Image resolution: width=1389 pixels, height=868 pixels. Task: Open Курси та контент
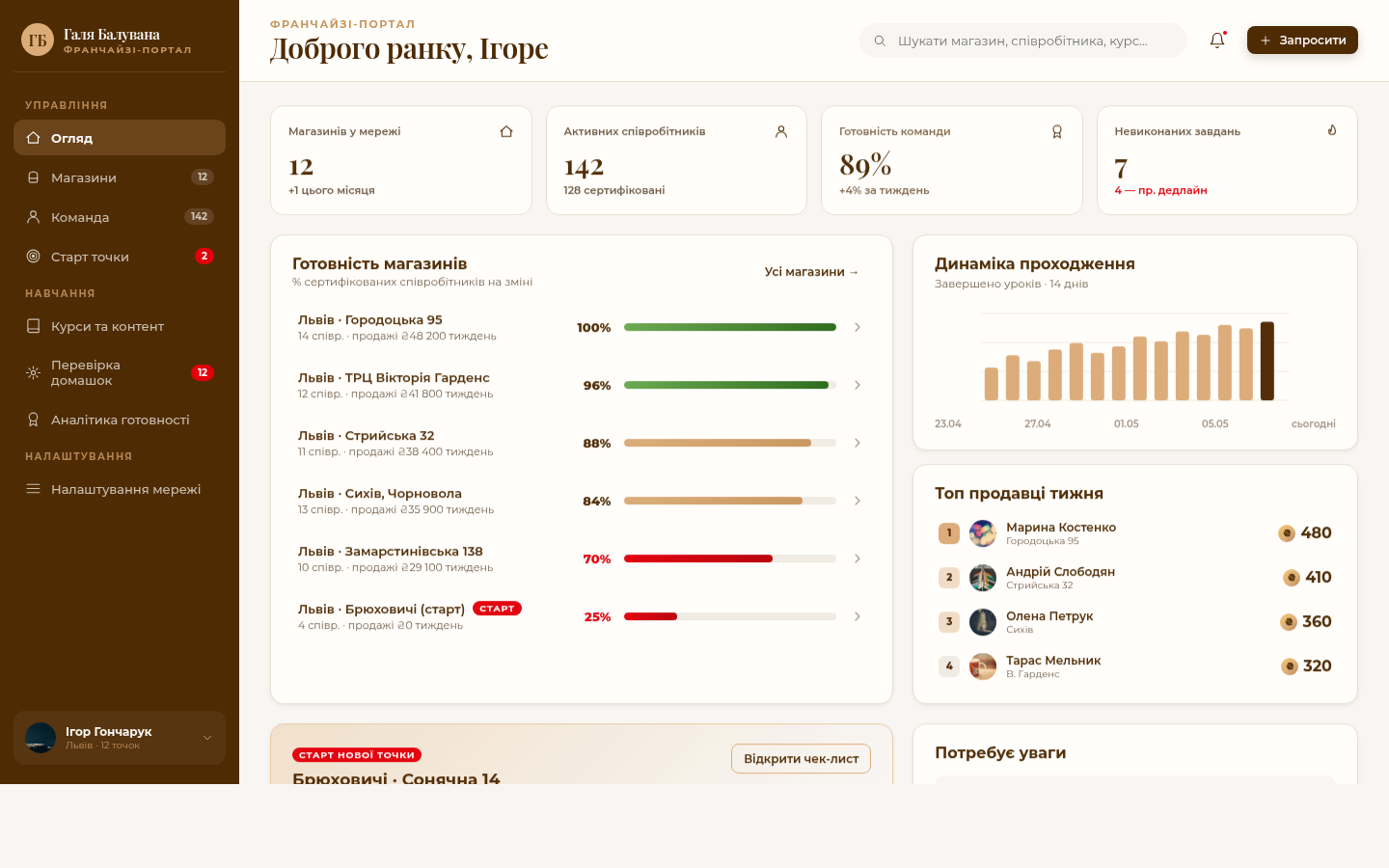(x=120, y=326)
